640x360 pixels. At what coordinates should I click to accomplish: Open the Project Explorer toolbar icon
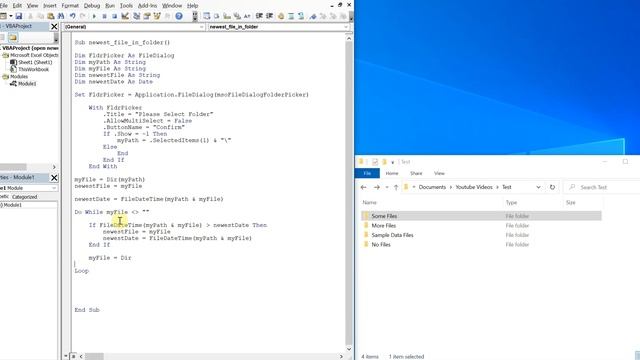pyautogui.click(x=136, y=16)
